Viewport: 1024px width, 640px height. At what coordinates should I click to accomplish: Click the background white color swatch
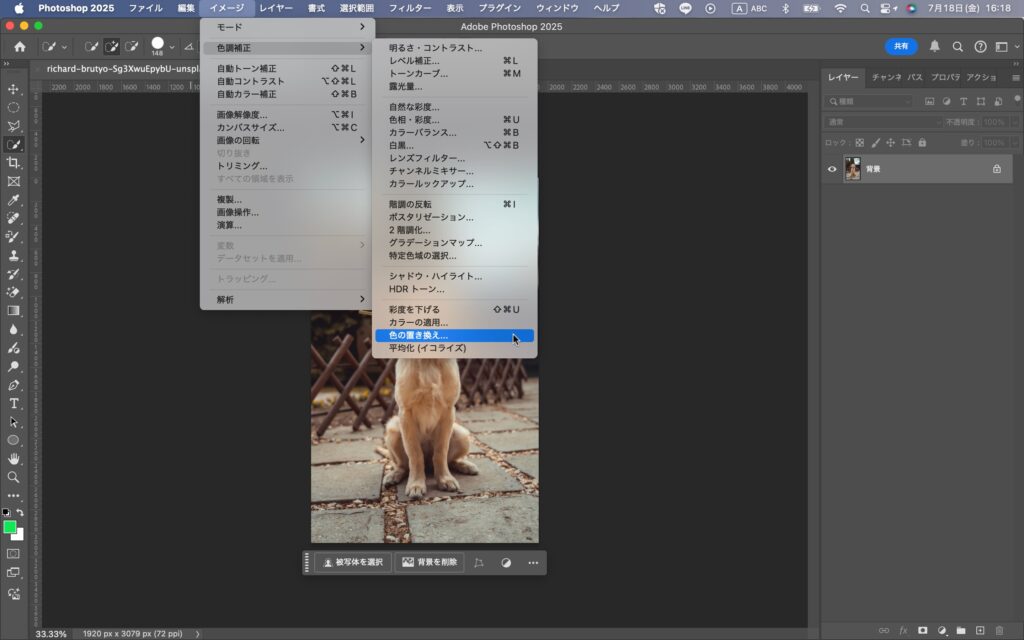click(20, 536)
